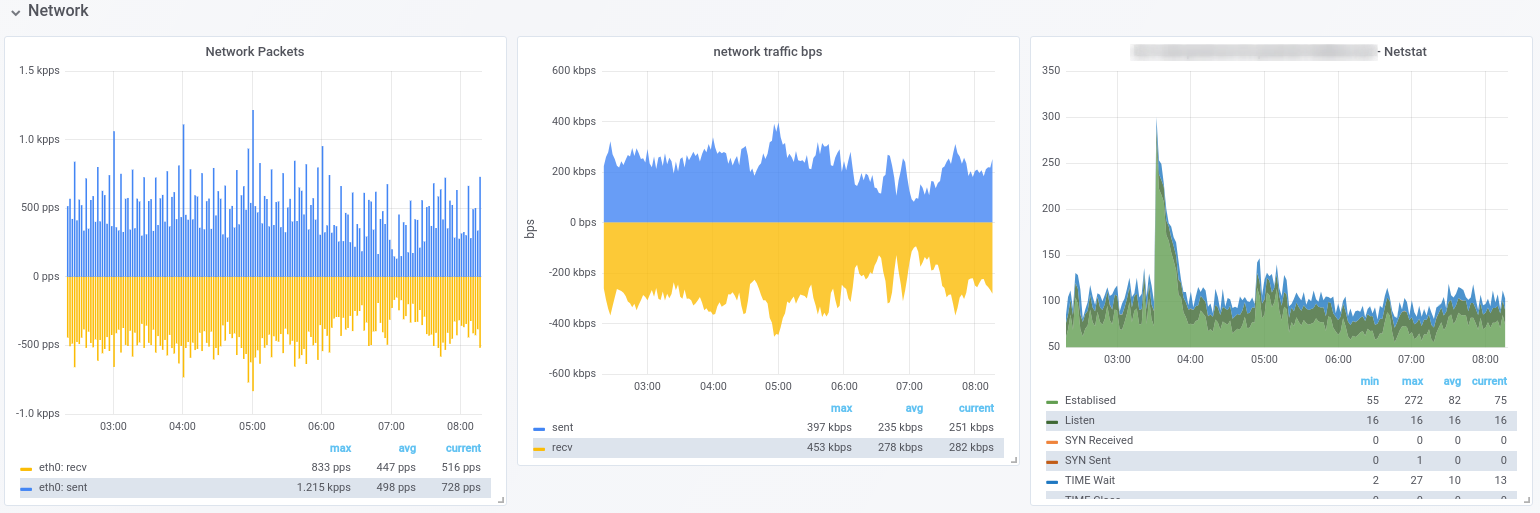Click the Netstat panel title

click(x=1404, y=52)
